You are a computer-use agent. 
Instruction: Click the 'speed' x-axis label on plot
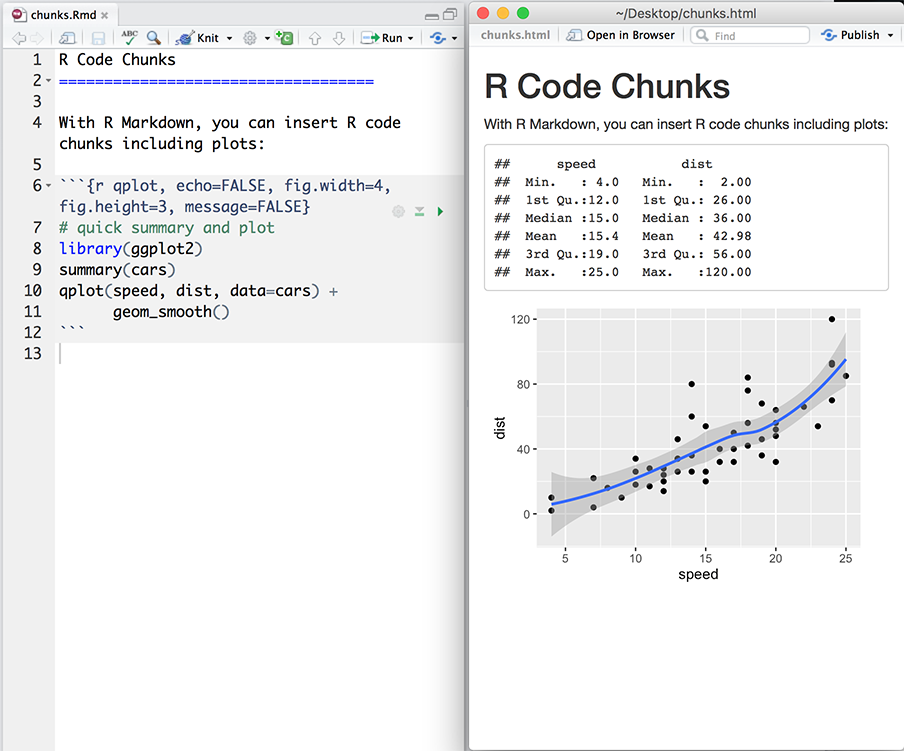698,574
